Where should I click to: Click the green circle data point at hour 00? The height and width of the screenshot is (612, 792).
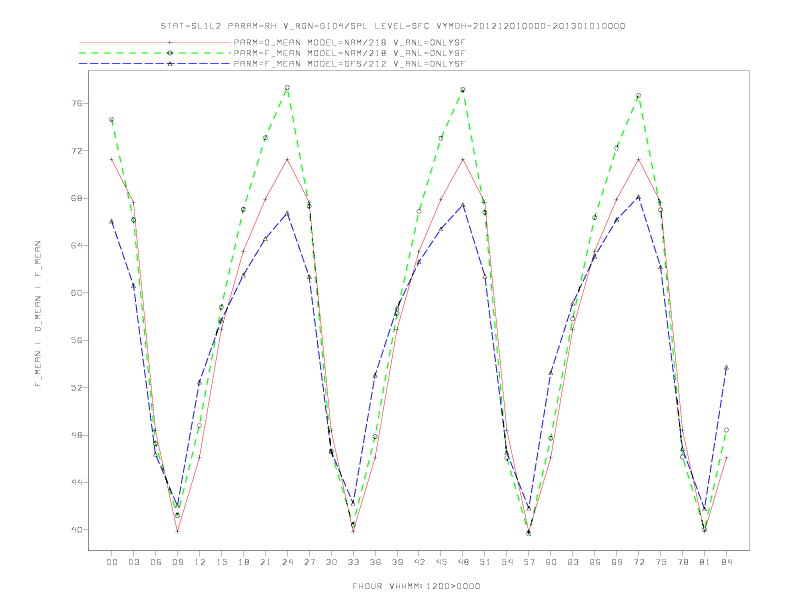(112, 120)
